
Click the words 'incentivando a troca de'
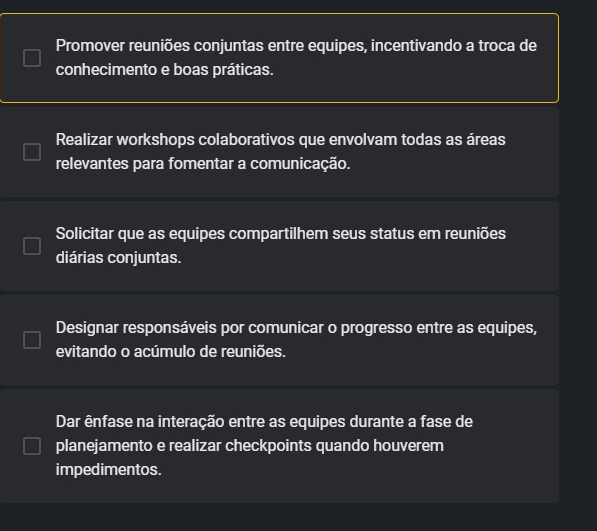[x=454, y=46]
